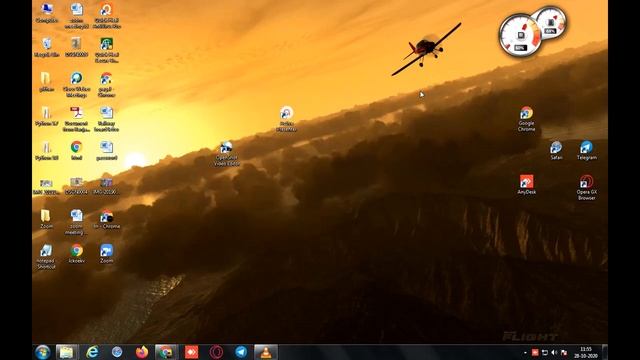This screenshot has height=360, width=640.
Task: Open Windows Explorer from the taskbar
Action: [67, 352]
